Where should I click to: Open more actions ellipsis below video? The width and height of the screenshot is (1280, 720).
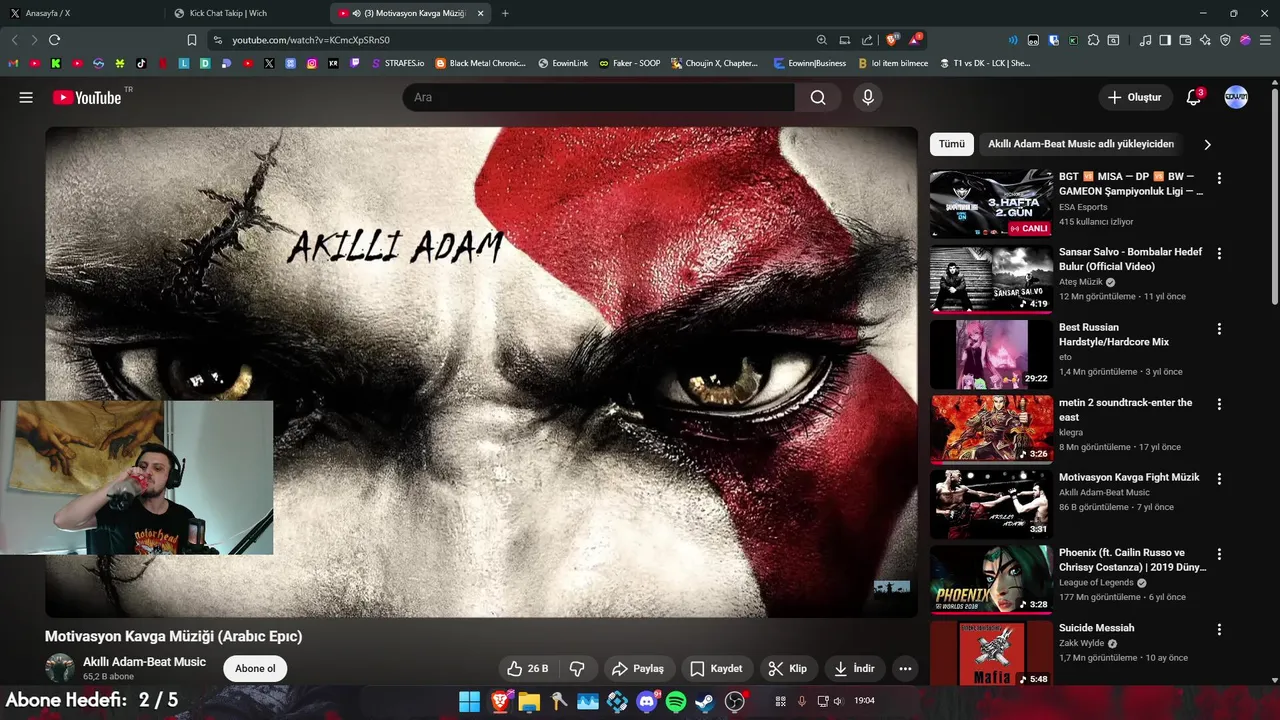click(905, 668)
